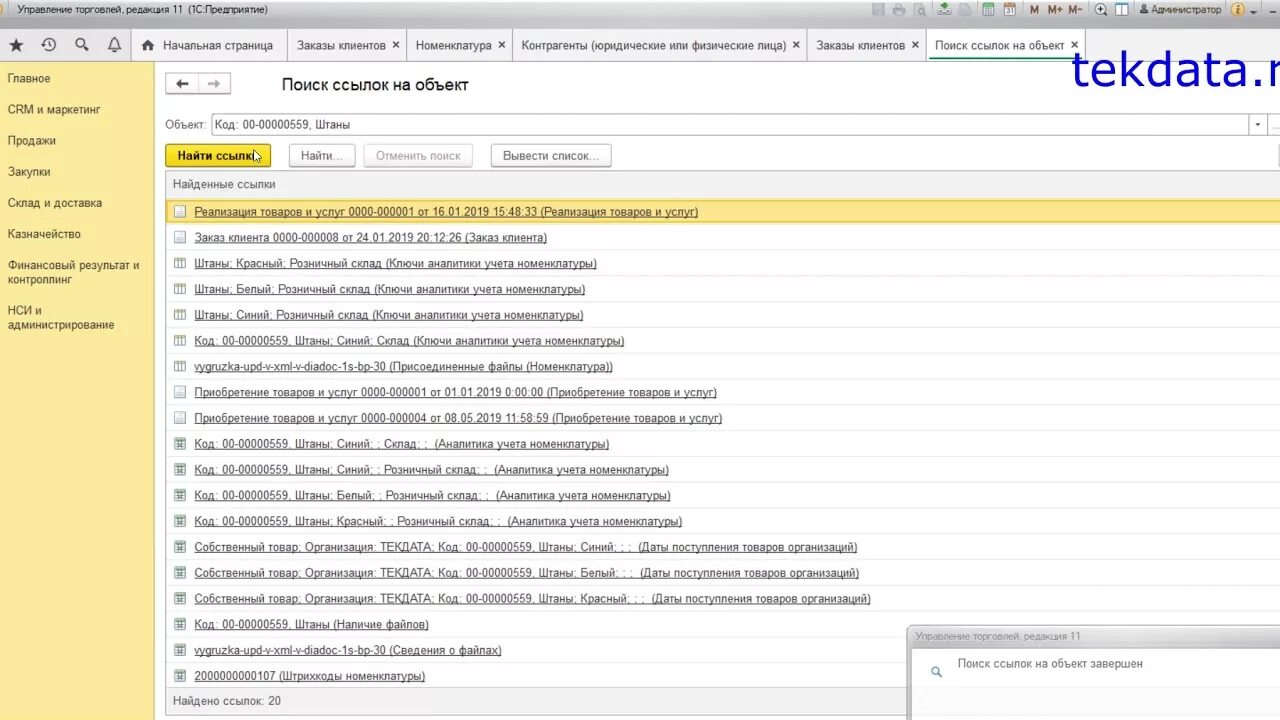Expand the dropdown arrow next to info icon
This screenshot has width=1280, height=720.
(1254, 10)
